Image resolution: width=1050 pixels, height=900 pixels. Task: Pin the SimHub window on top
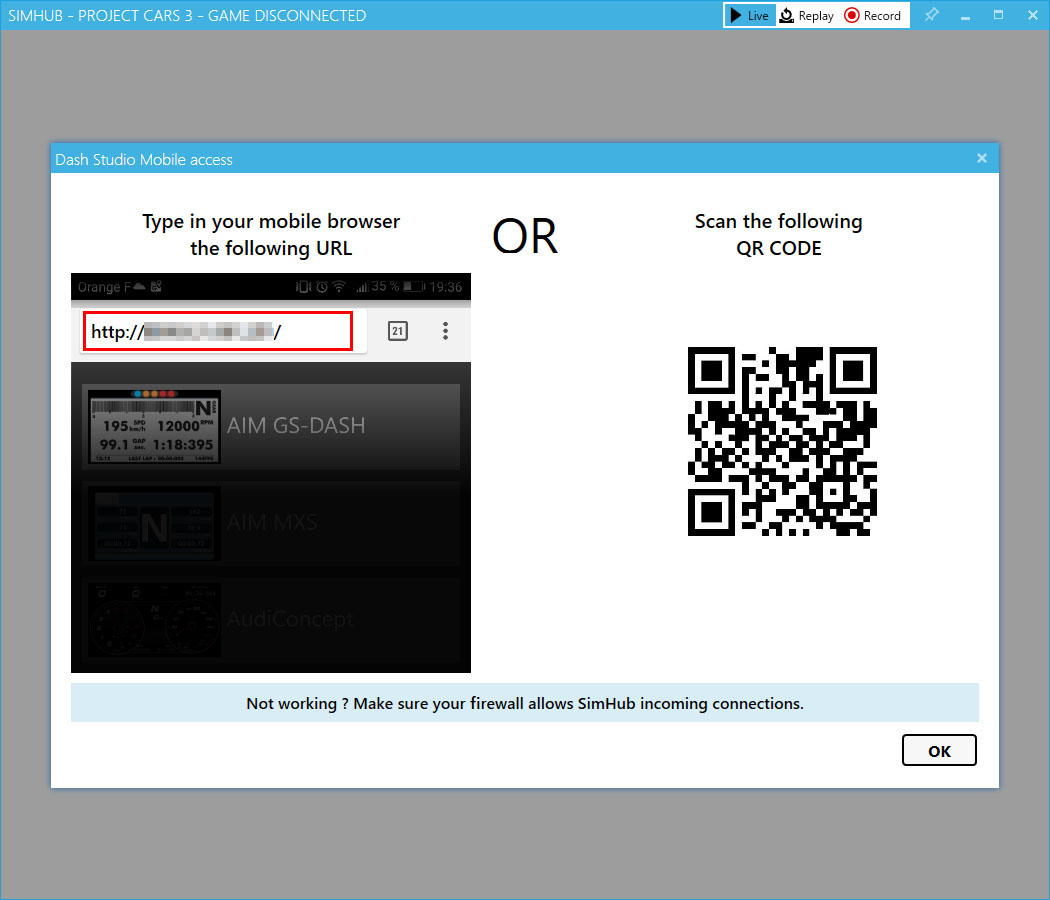click(931, 15)
